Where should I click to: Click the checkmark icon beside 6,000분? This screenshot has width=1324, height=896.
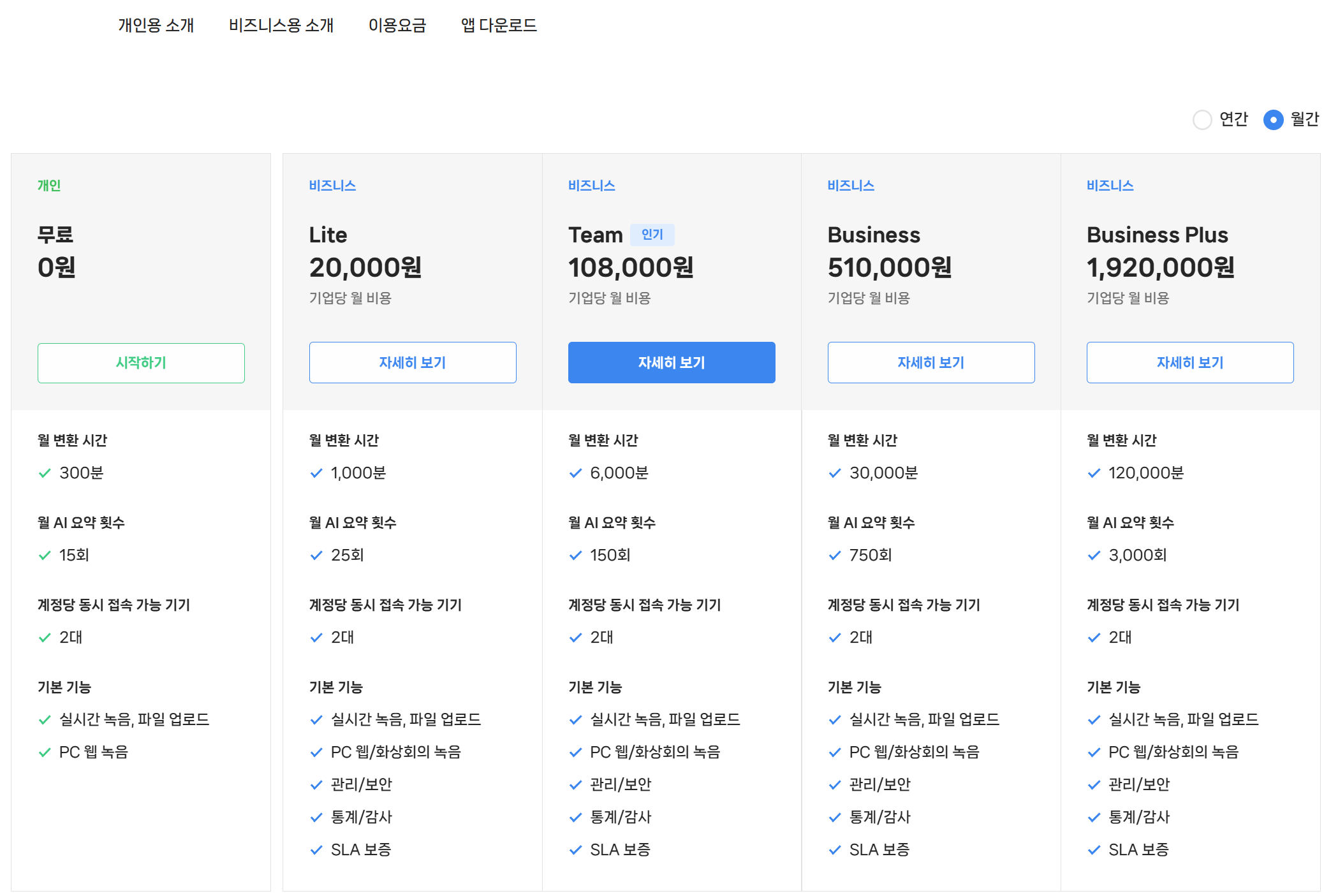575,473
